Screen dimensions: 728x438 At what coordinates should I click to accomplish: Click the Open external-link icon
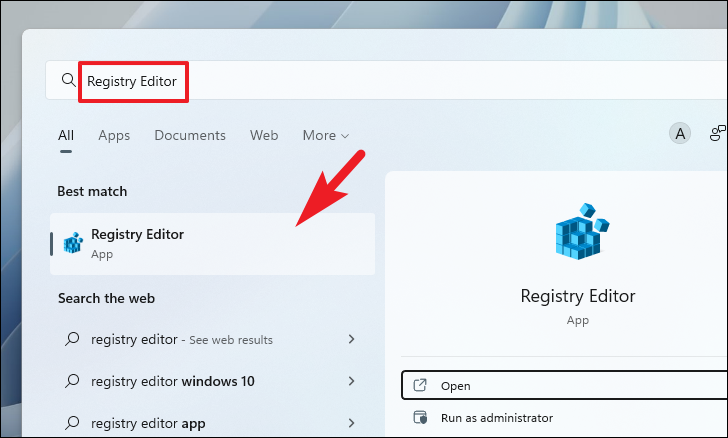coord(420,385)
